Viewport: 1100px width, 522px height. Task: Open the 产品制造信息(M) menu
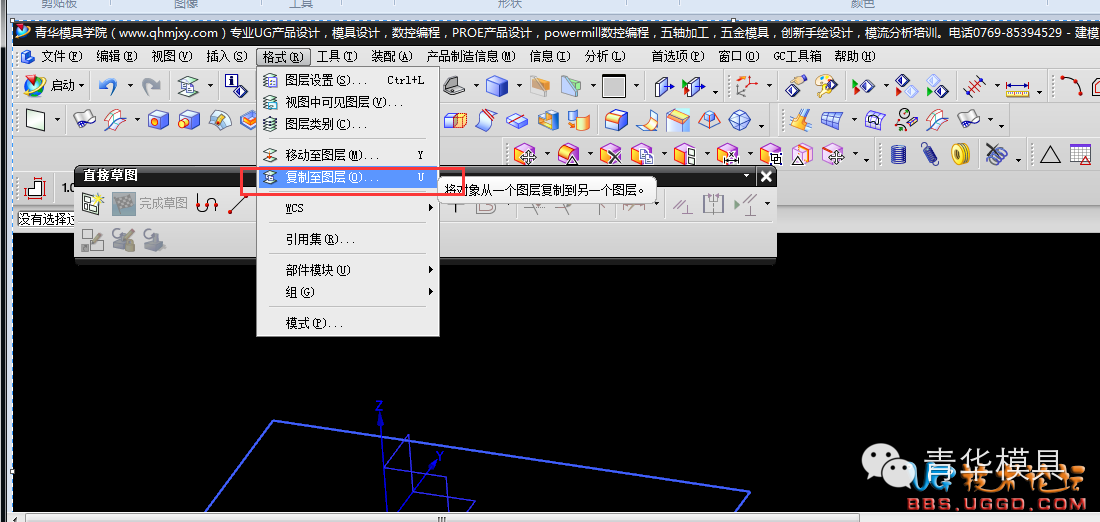[x=471, y=56]
